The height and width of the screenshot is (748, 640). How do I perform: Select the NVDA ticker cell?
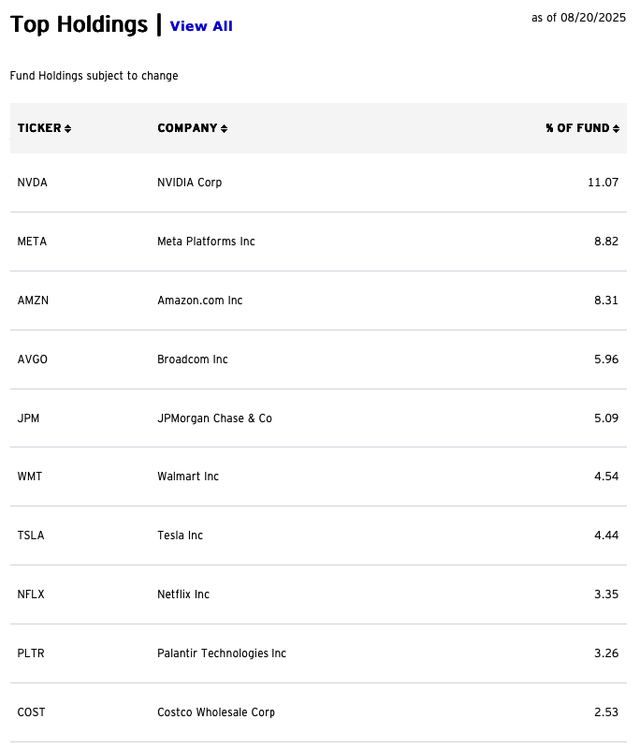click(x=32, y=182)
